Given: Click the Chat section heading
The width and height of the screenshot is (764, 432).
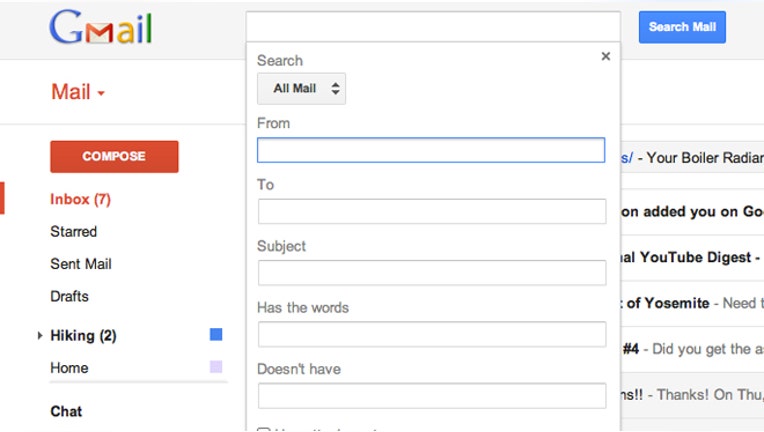Looking at the screenshot, I should 66,411.
